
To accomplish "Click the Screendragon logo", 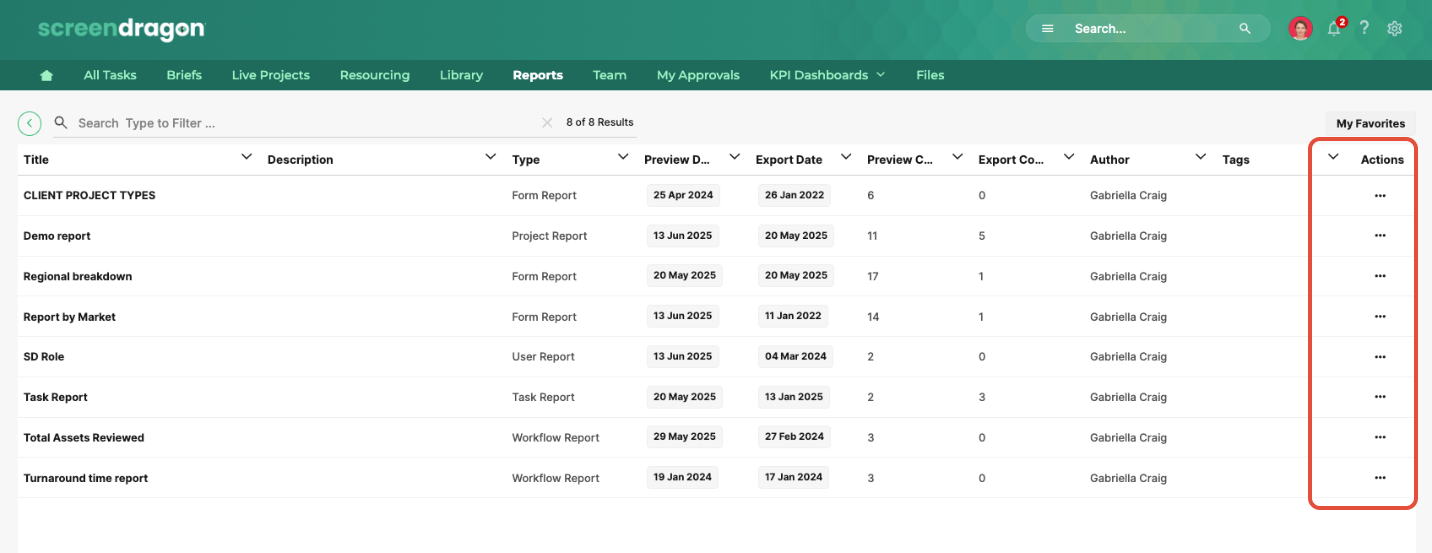I will coord(121,29).
